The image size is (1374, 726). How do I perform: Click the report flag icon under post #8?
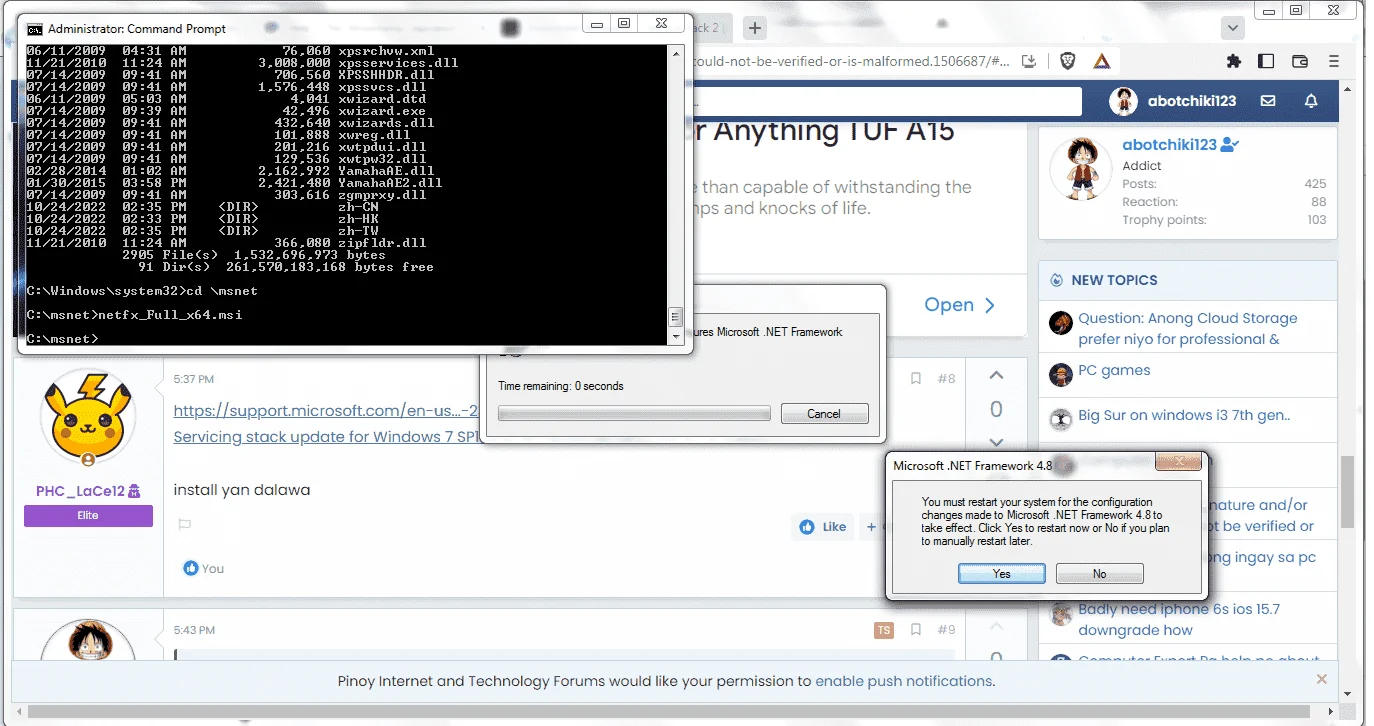pos(184,524)
